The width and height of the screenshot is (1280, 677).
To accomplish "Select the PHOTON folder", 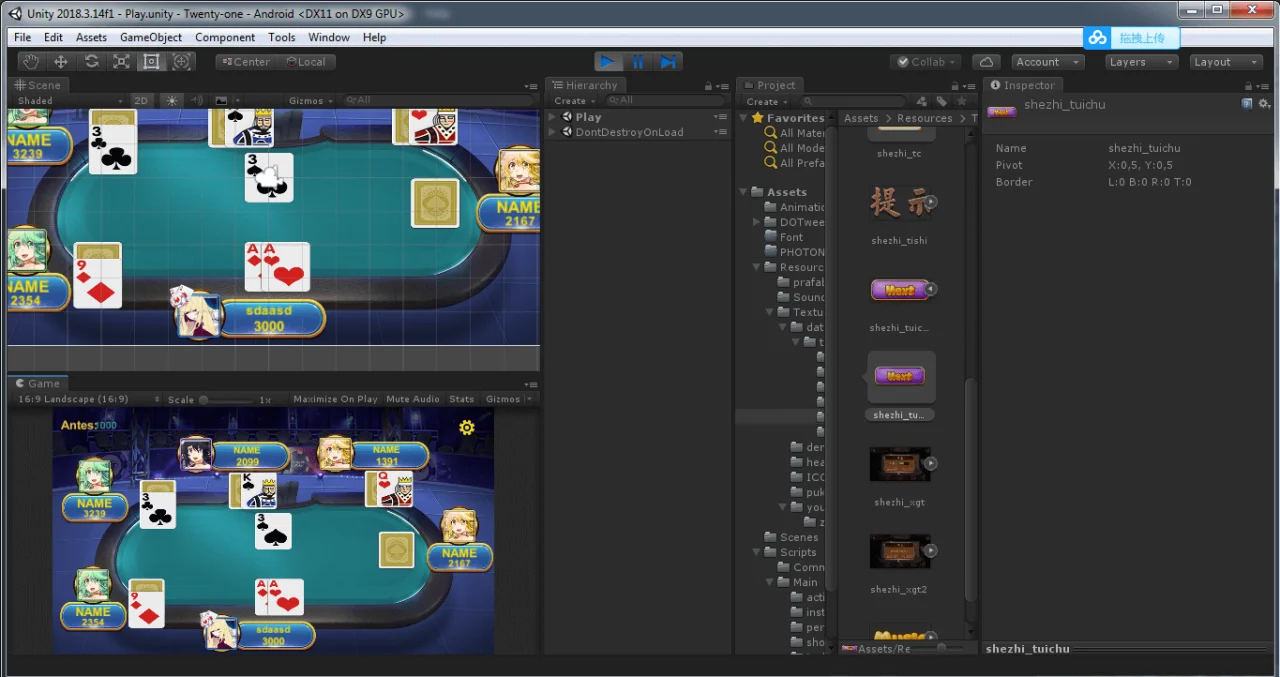I will click(794, 252).
